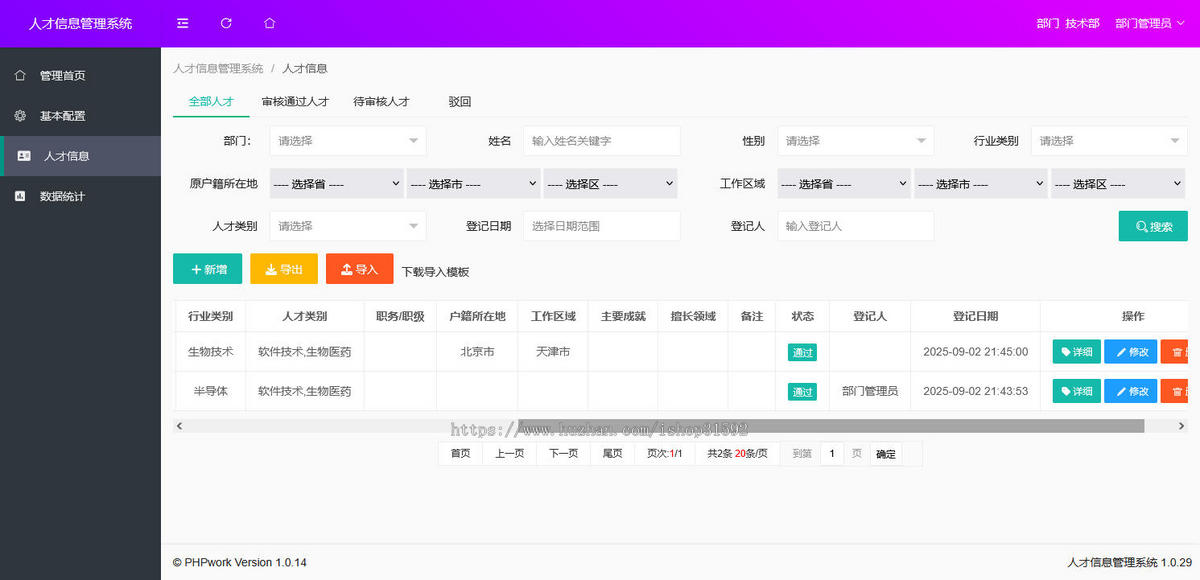Click 人才信息管理系统 breadcrumb link

pos(218,69)
